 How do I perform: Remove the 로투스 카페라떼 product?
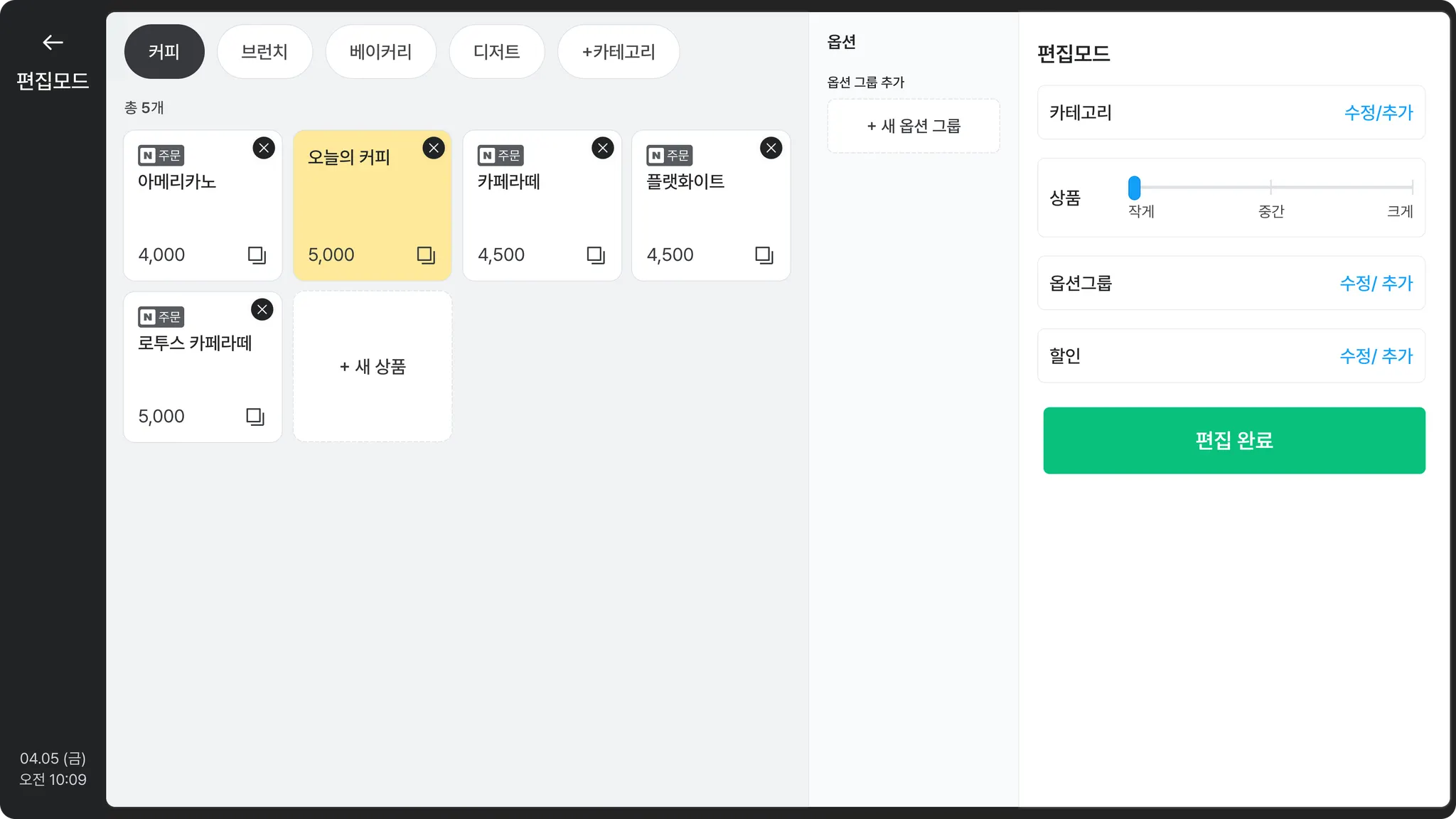pos(262,309)
